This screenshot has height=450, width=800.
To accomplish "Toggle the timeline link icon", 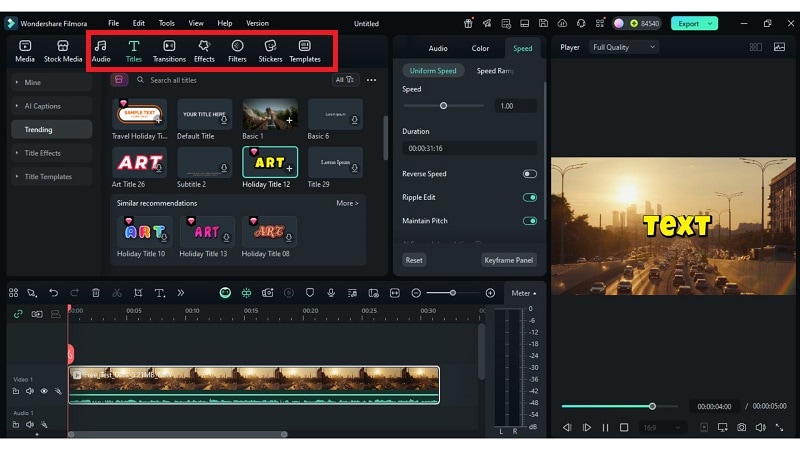I will [18, 314].
